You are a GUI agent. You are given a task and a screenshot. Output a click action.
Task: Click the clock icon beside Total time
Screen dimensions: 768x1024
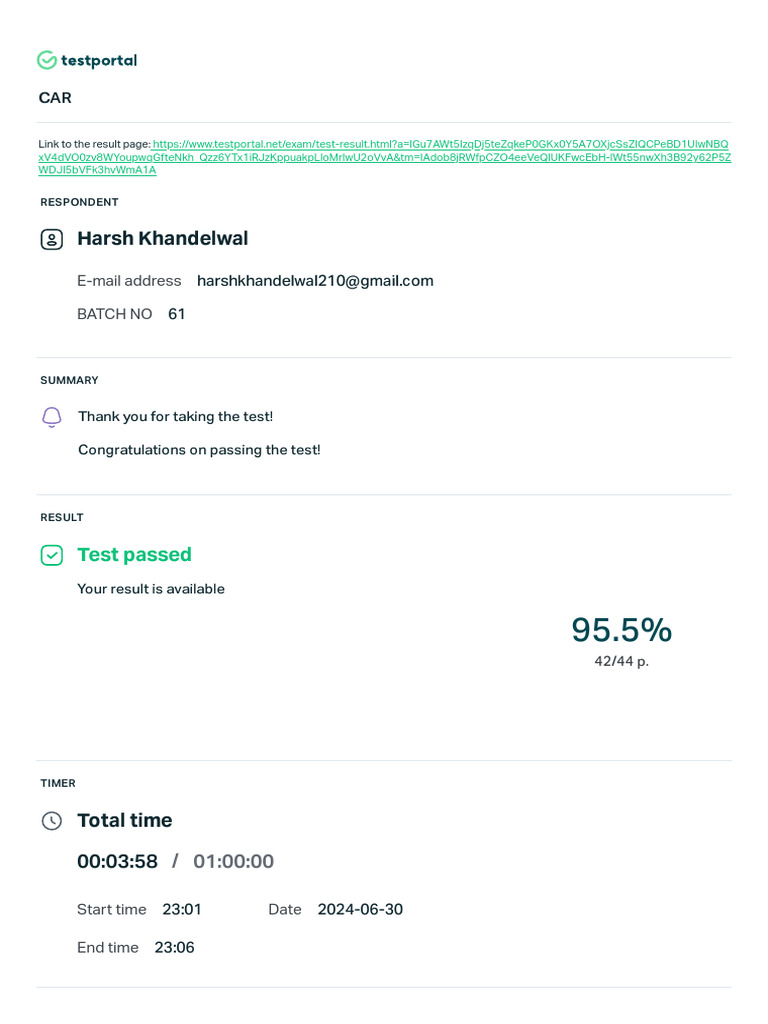coord(51,821)
